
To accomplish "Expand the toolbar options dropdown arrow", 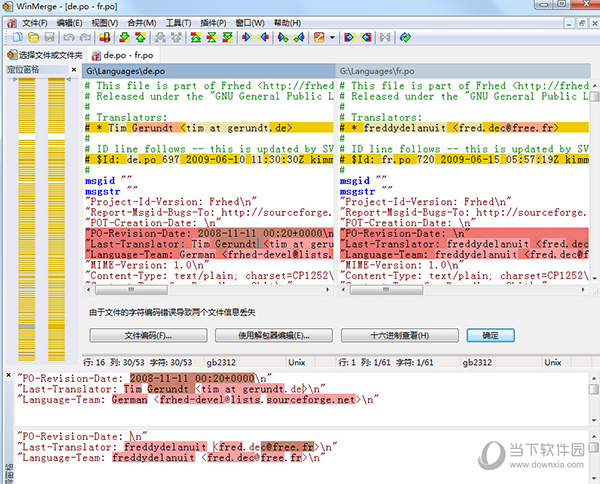I will 331,37.
